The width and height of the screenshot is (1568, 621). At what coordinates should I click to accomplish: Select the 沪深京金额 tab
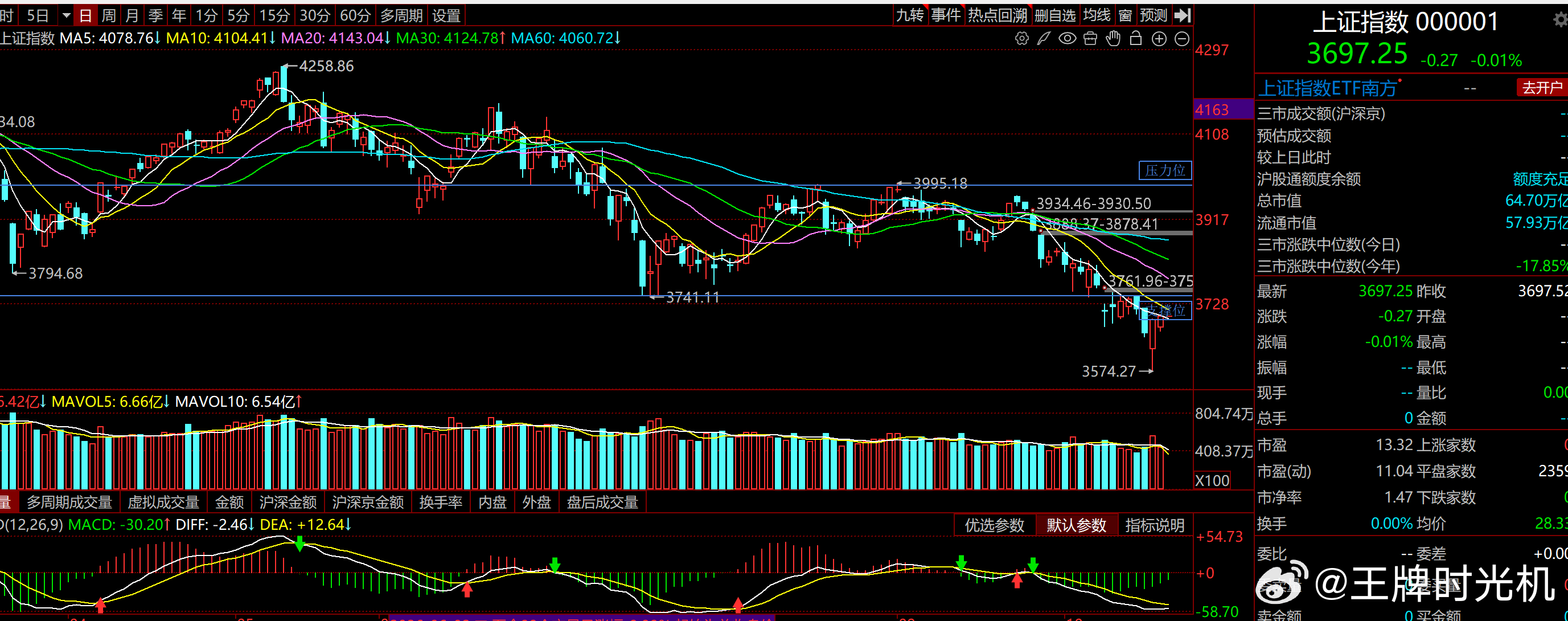point(368,502)
